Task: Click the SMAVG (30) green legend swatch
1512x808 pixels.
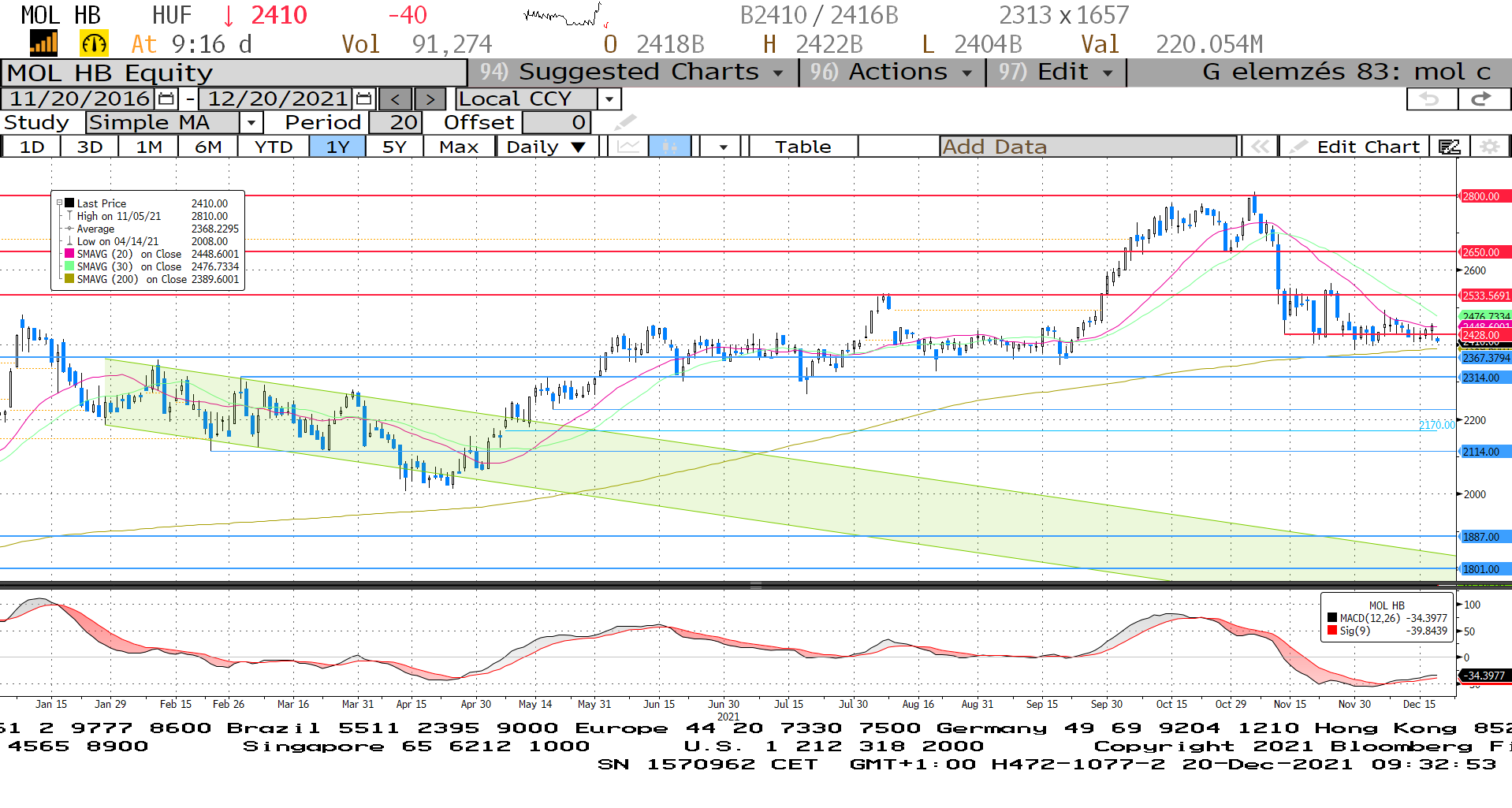Action: (x=69, y=266)
